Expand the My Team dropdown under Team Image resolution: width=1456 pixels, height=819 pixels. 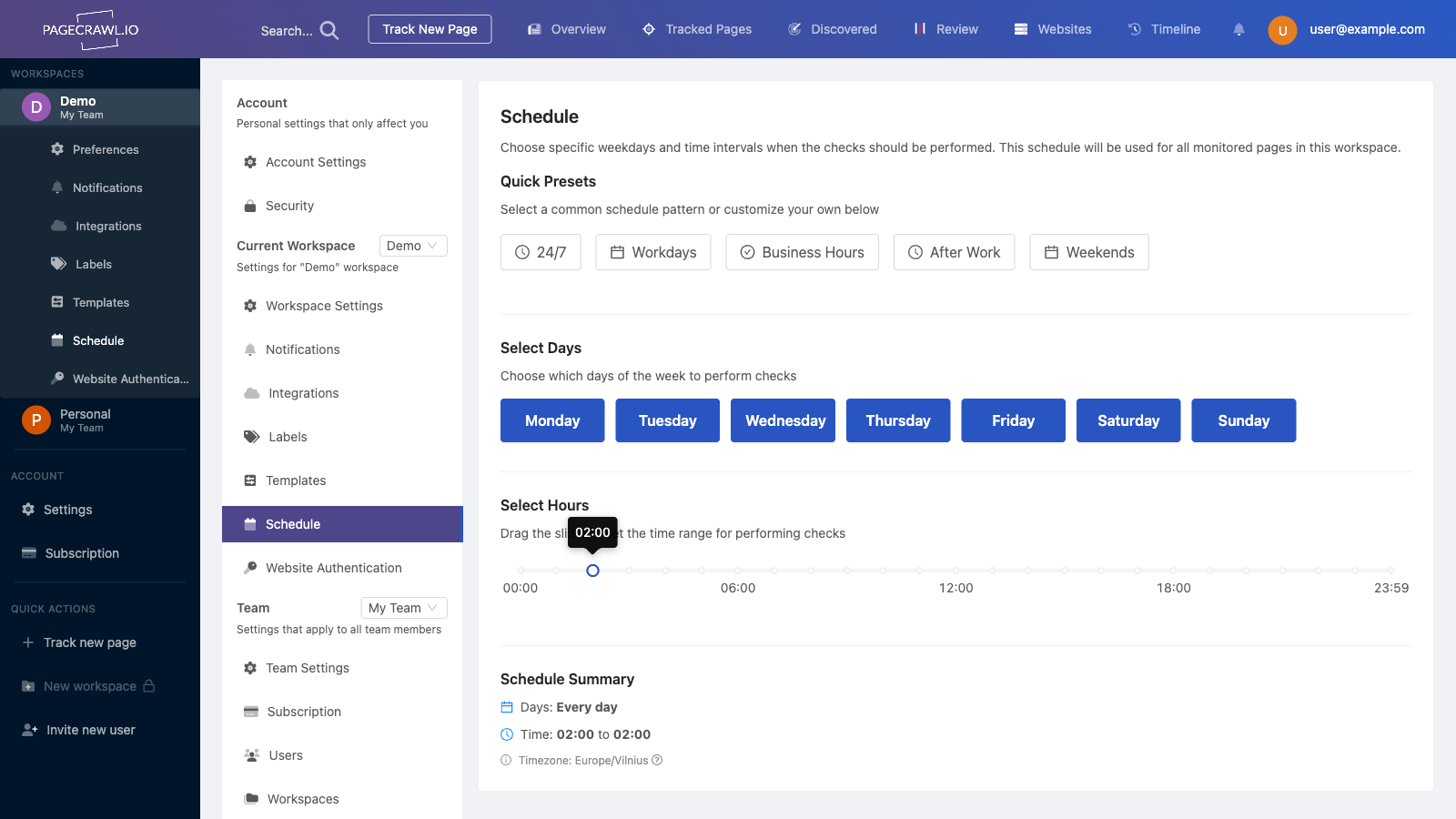[403, 607]
